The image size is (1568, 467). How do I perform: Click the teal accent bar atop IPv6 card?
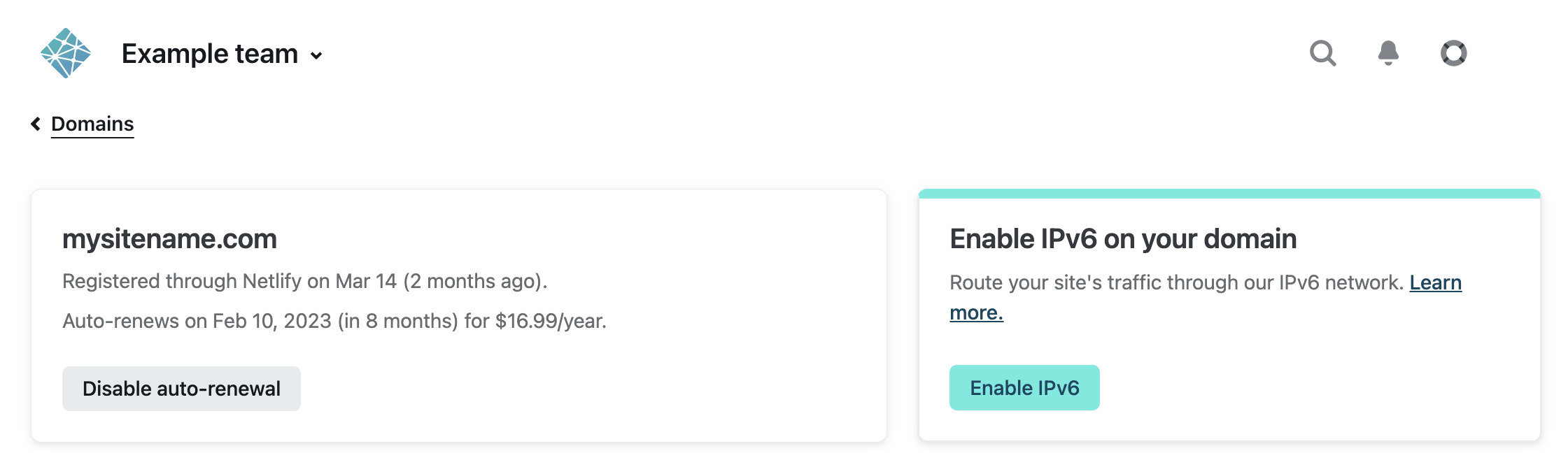1229,194
